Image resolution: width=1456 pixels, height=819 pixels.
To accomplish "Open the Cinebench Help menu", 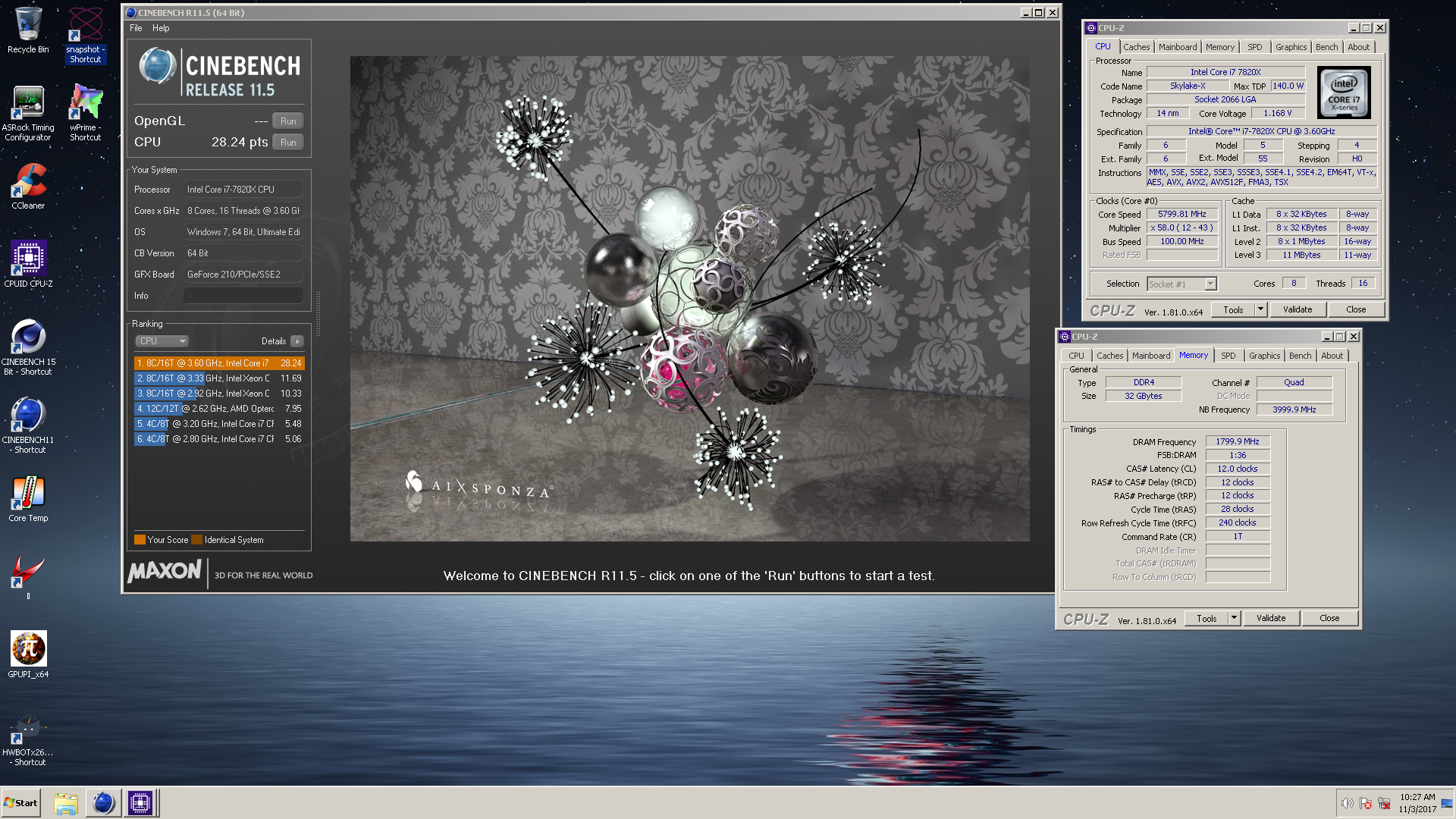I will coord(161,28).
